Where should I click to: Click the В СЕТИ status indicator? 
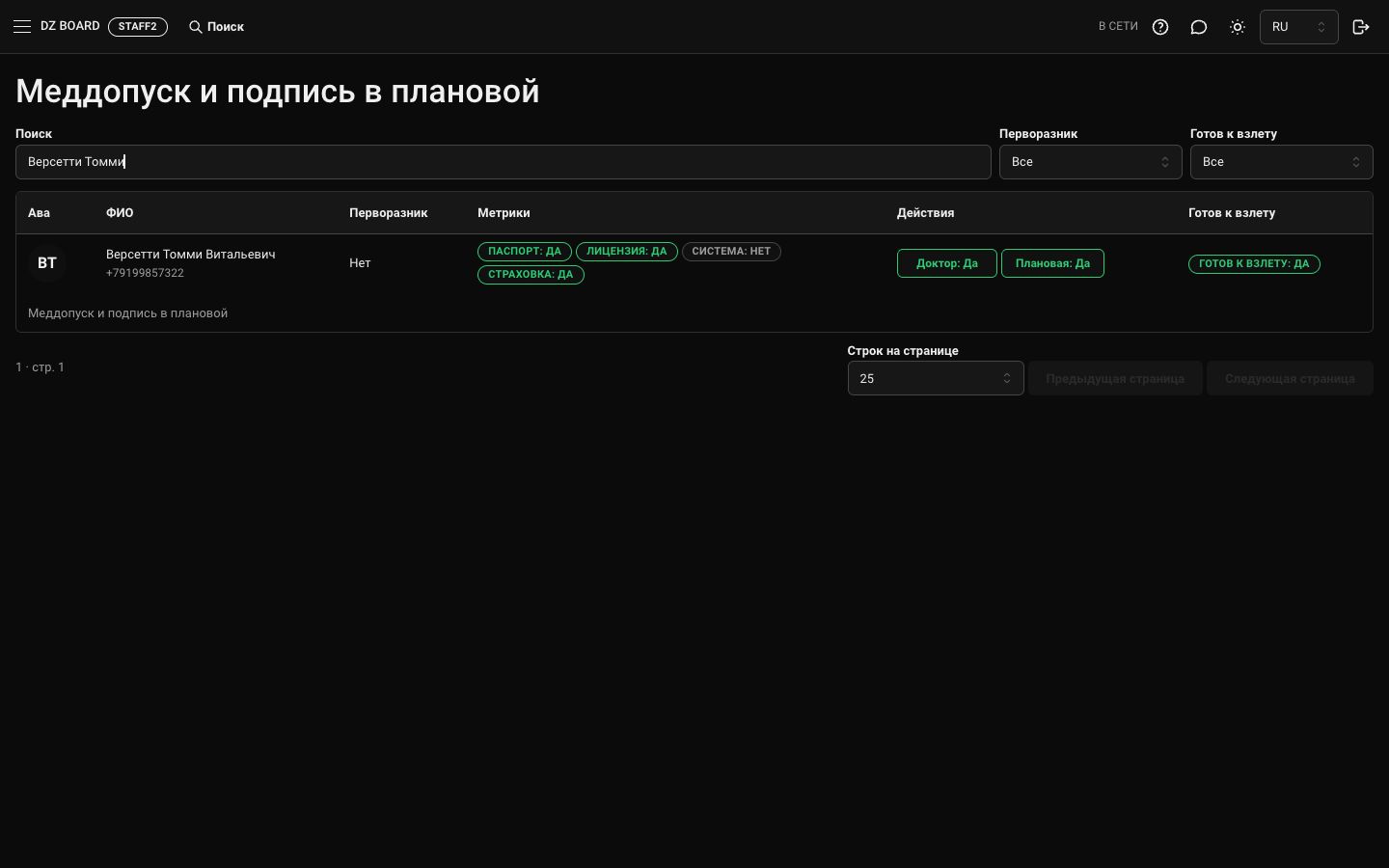tap(1118, 27)
